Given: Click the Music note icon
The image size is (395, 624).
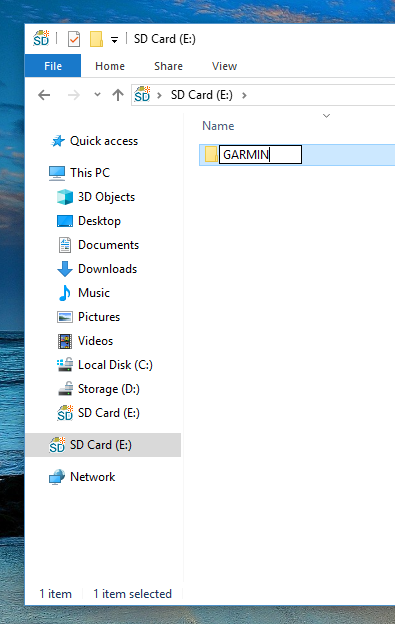Looking at the screenshot, I should point(65,293).
